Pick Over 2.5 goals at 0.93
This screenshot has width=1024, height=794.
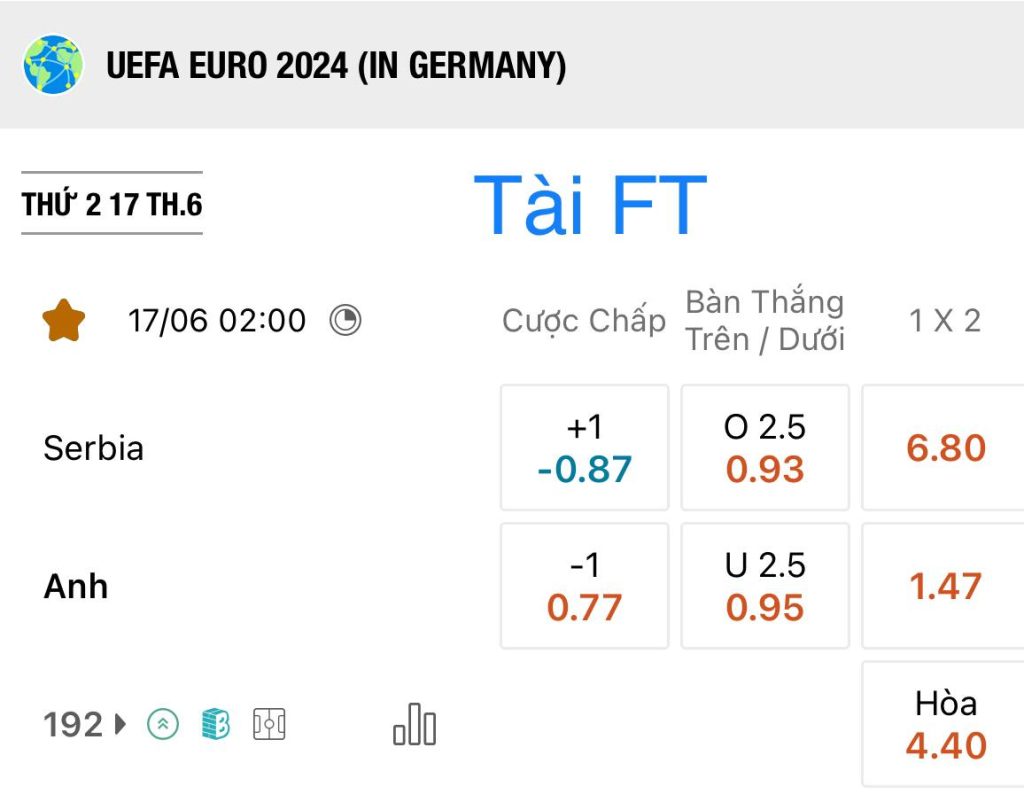(x=765, y=448)
